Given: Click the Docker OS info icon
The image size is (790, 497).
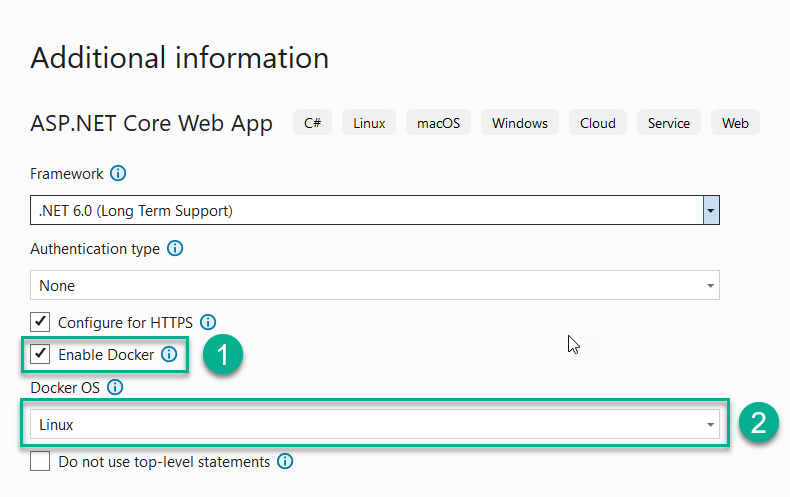Looking at the screenshot, I should [115, 387].
